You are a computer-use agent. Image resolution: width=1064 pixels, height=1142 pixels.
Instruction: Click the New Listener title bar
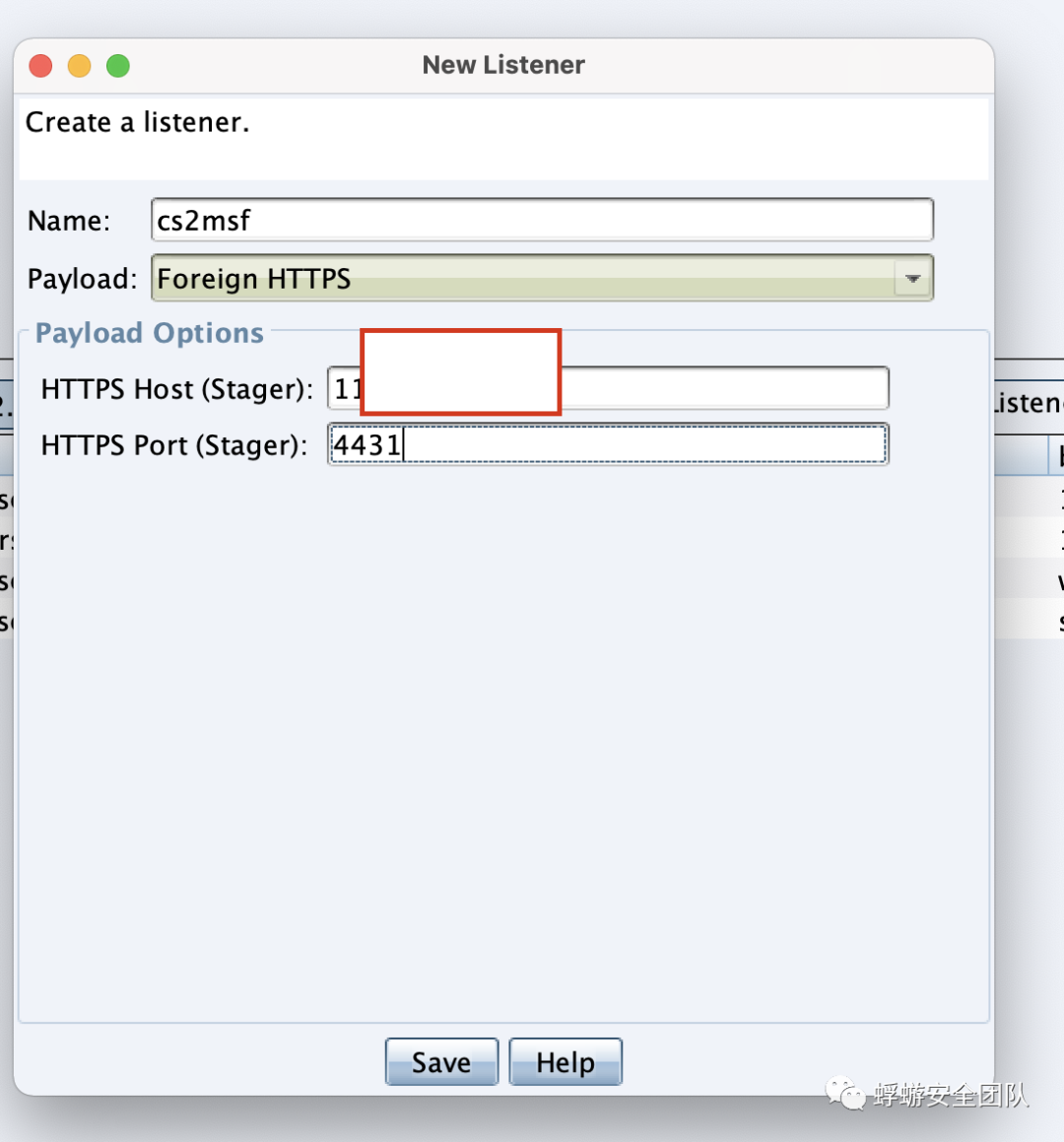[x=503, y=65]
